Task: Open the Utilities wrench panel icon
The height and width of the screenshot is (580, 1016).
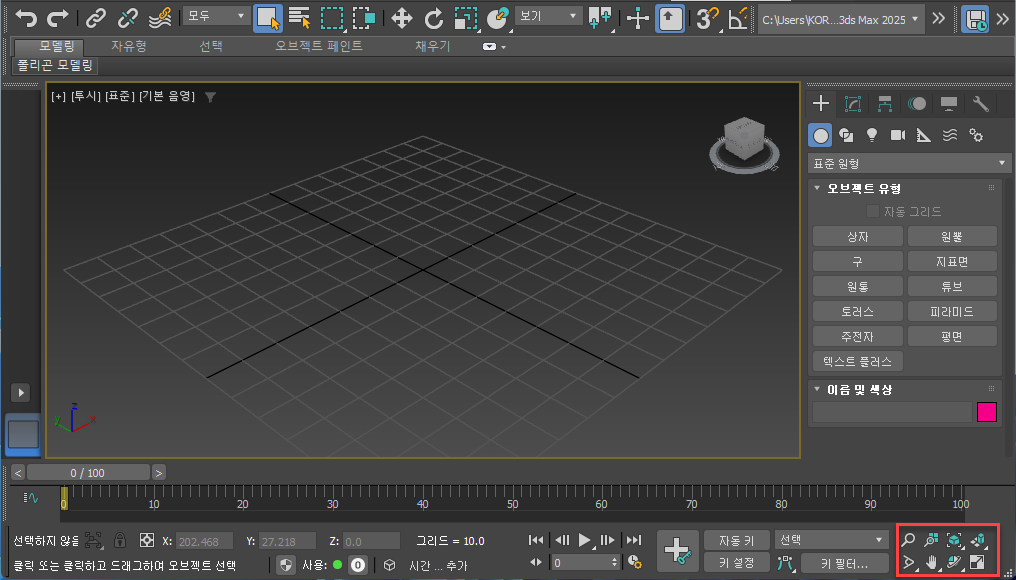Action: click(980, 104)
